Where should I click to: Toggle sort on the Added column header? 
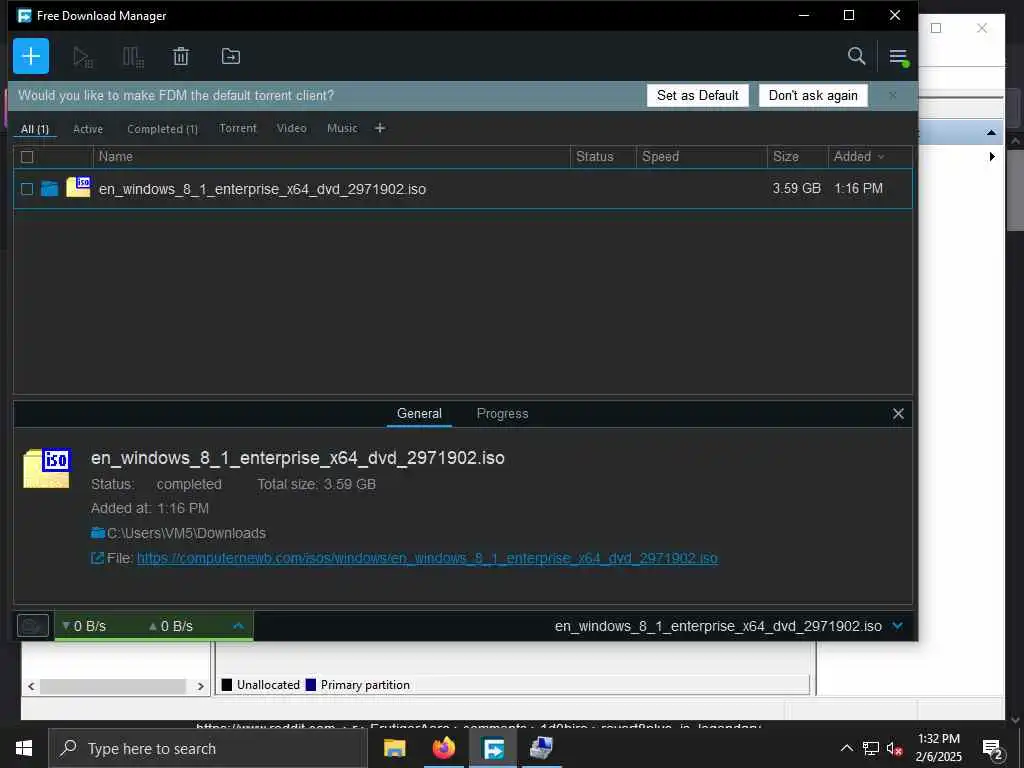pyautogui.click(x=870, y=157)
